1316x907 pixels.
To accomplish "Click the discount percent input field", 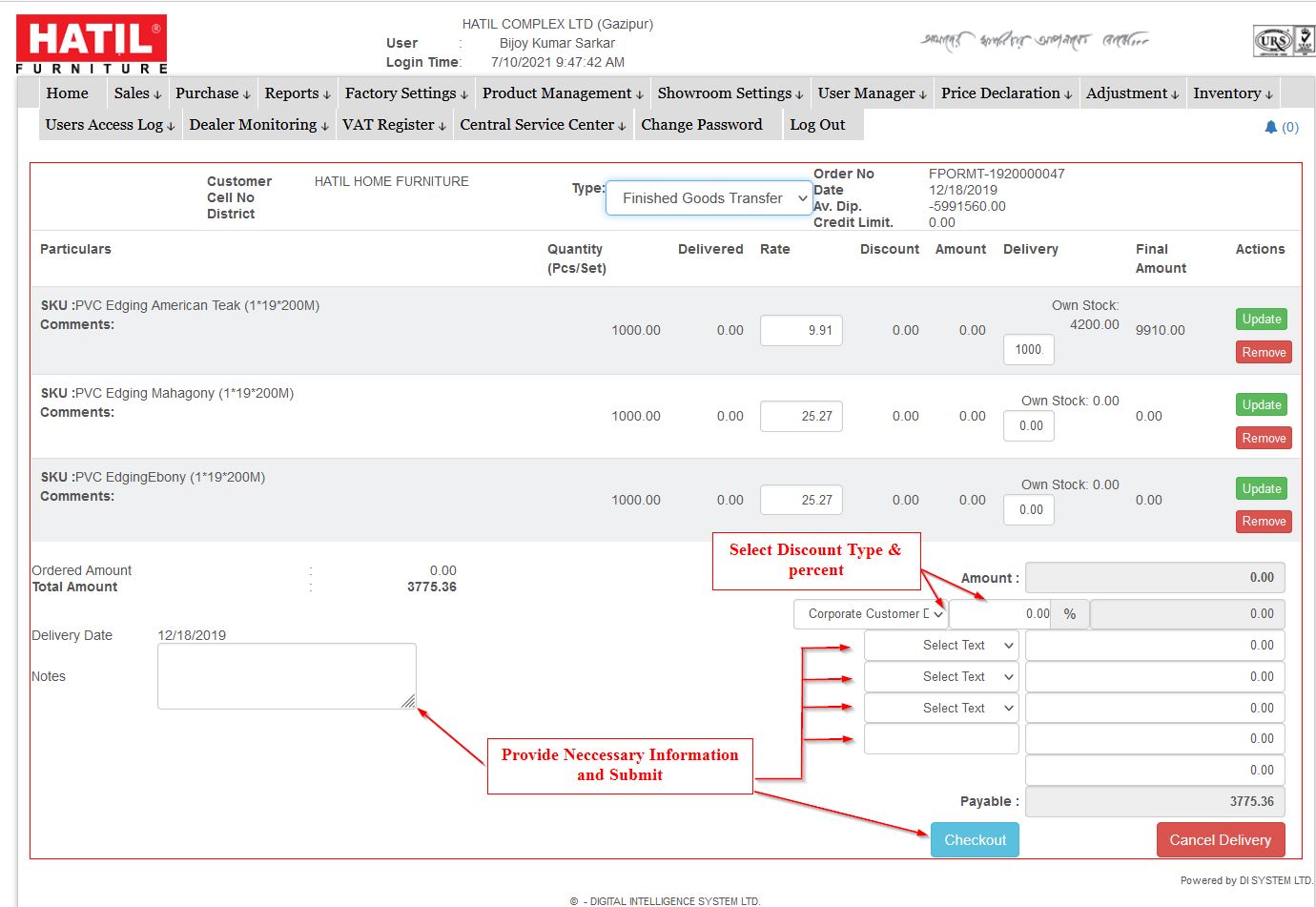I will 1001,614.
